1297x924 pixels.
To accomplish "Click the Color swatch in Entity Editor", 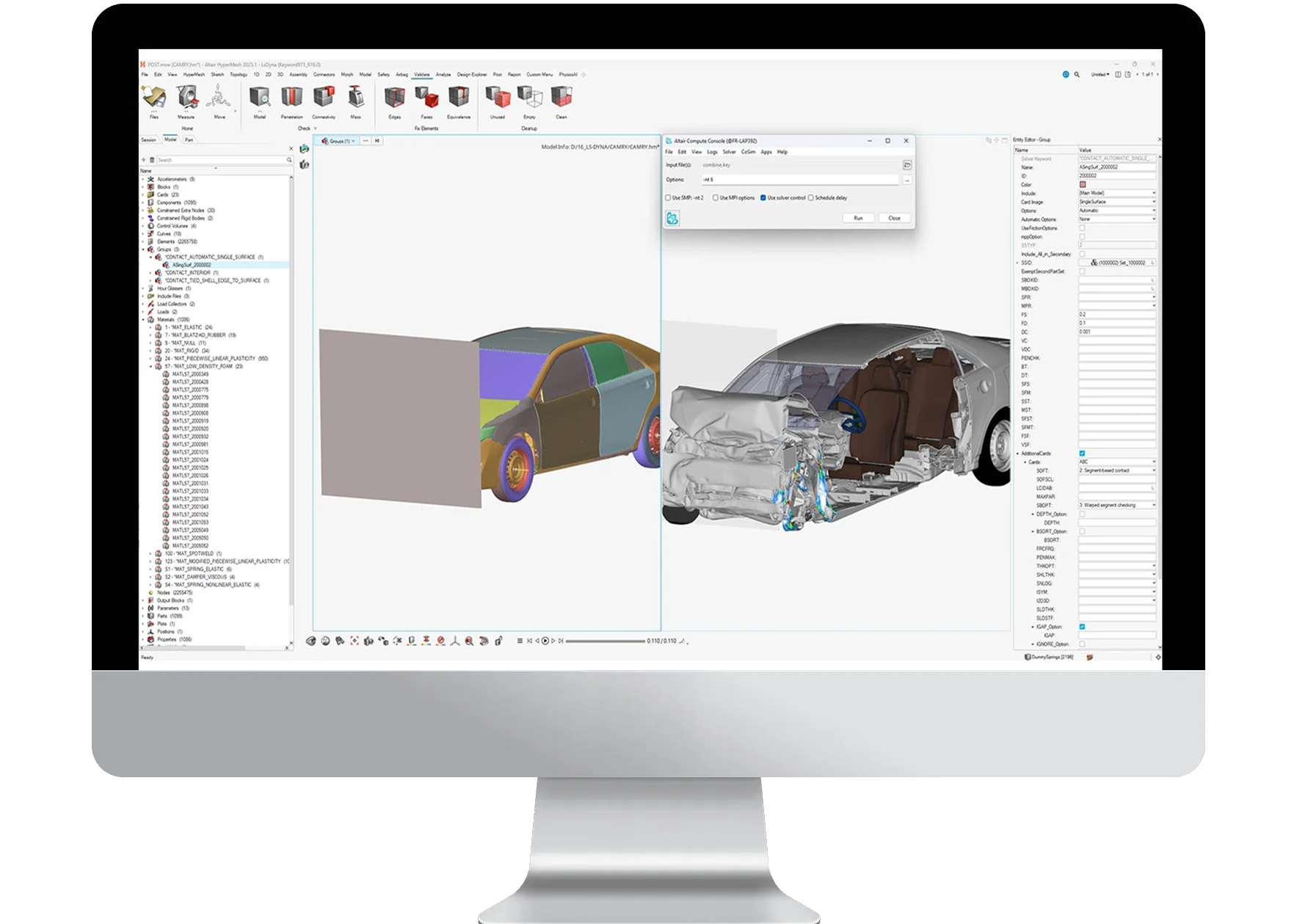I will [x=1083, y=185].
